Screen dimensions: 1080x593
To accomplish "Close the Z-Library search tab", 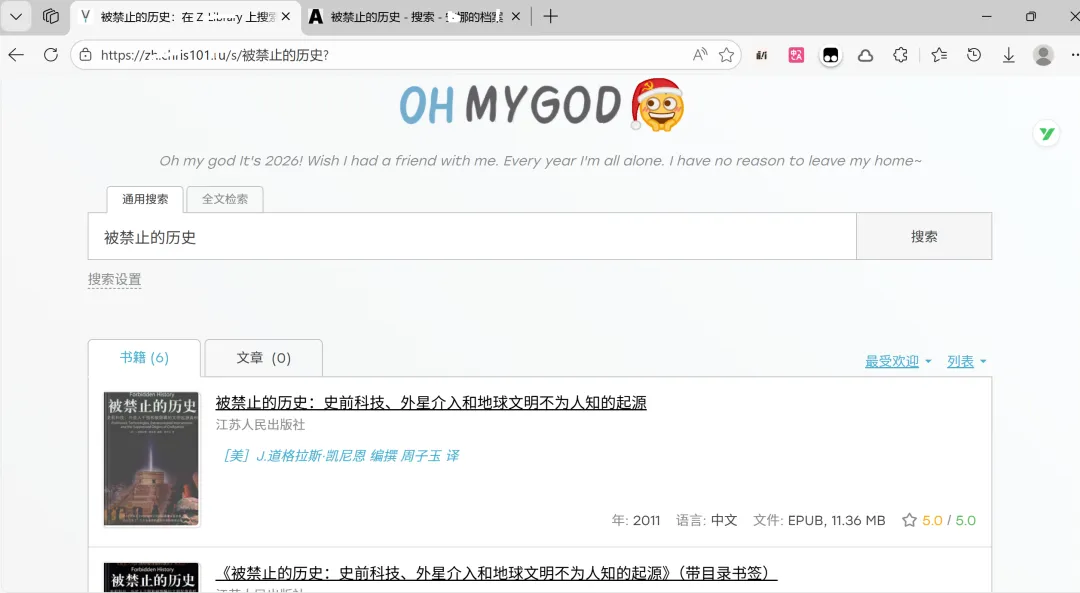I will pyautogui.click(x=286, y=17).
